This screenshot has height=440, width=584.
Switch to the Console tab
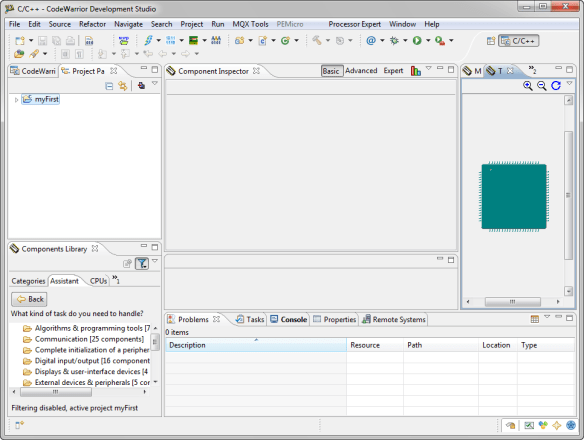289,319
